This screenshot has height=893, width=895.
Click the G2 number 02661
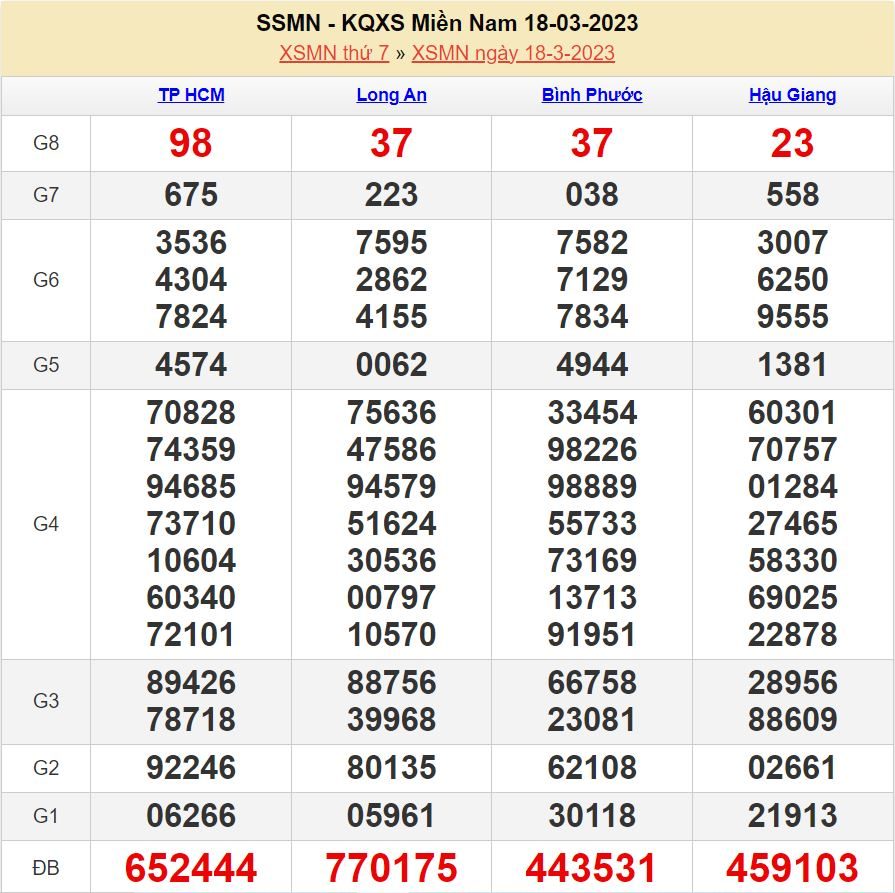point(792,767)
